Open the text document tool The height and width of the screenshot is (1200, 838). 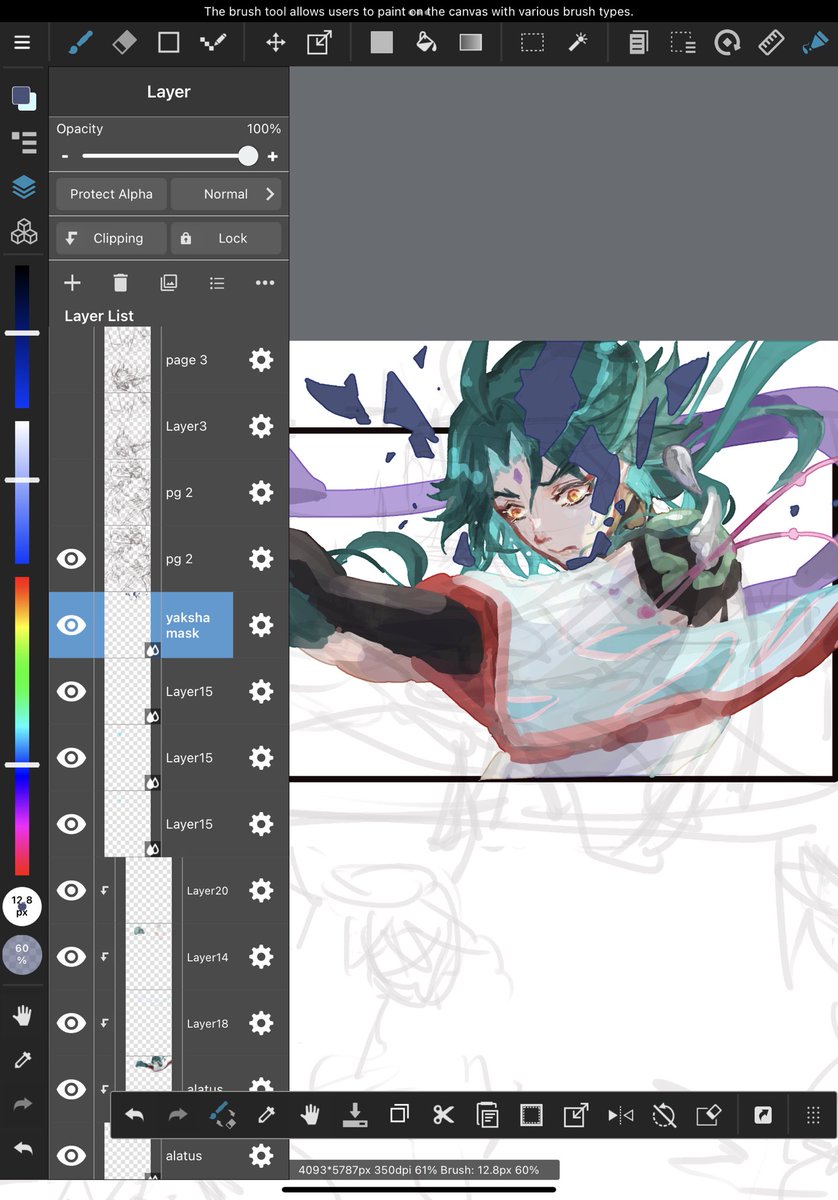pos(639,43)
